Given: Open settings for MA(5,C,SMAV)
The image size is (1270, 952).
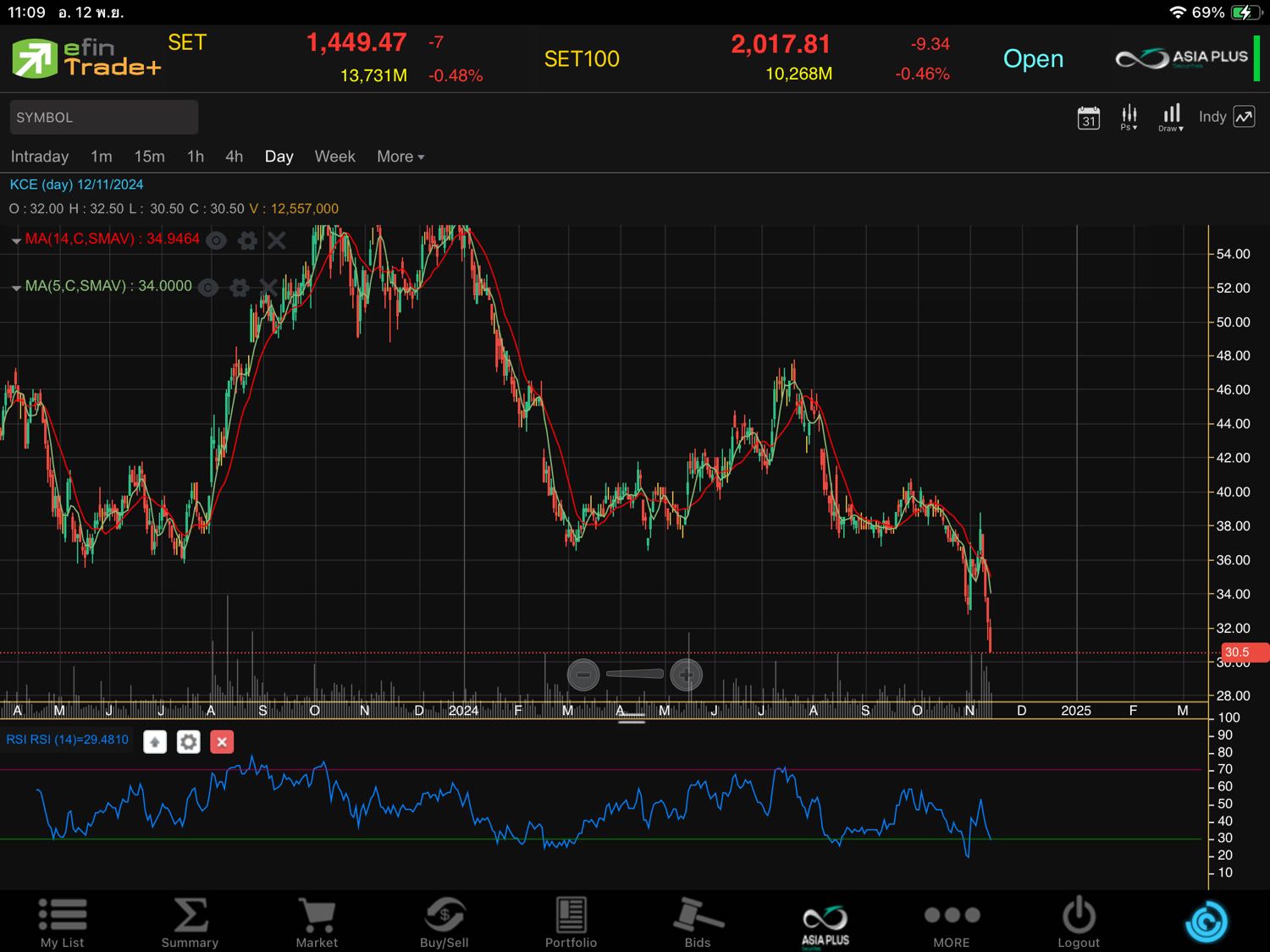Looking at the screenshot, I should pos(240,288).
